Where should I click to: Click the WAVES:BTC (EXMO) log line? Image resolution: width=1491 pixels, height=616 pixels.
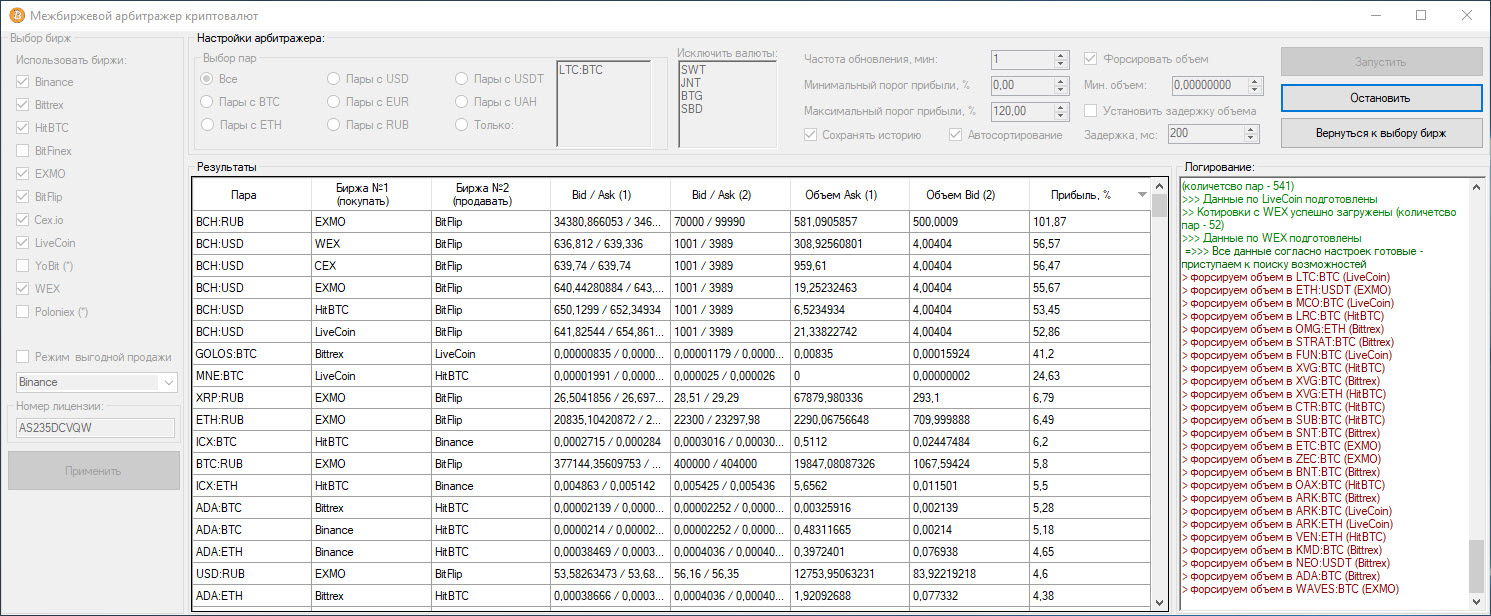click(1290, 589)
